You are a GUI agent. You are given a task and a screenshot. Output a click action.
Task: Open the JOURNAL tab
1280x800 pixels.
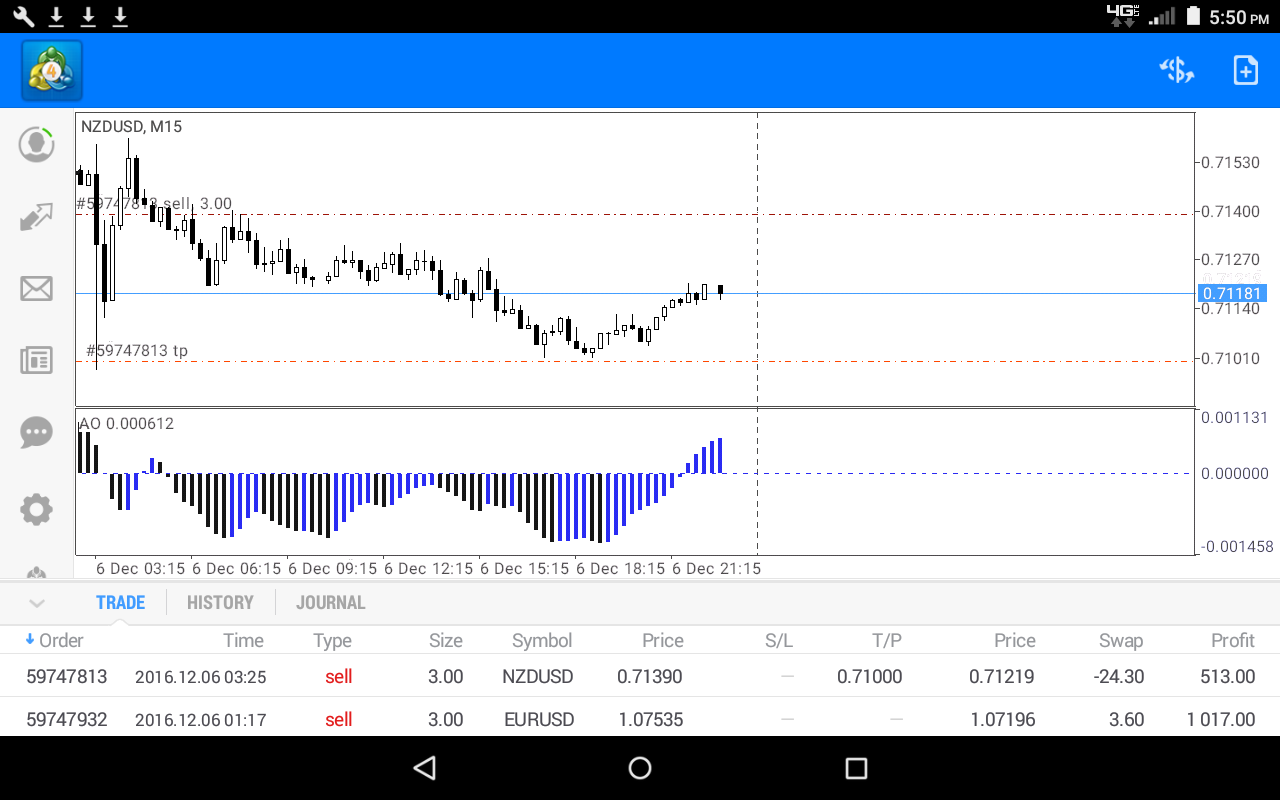coord(330,602)
